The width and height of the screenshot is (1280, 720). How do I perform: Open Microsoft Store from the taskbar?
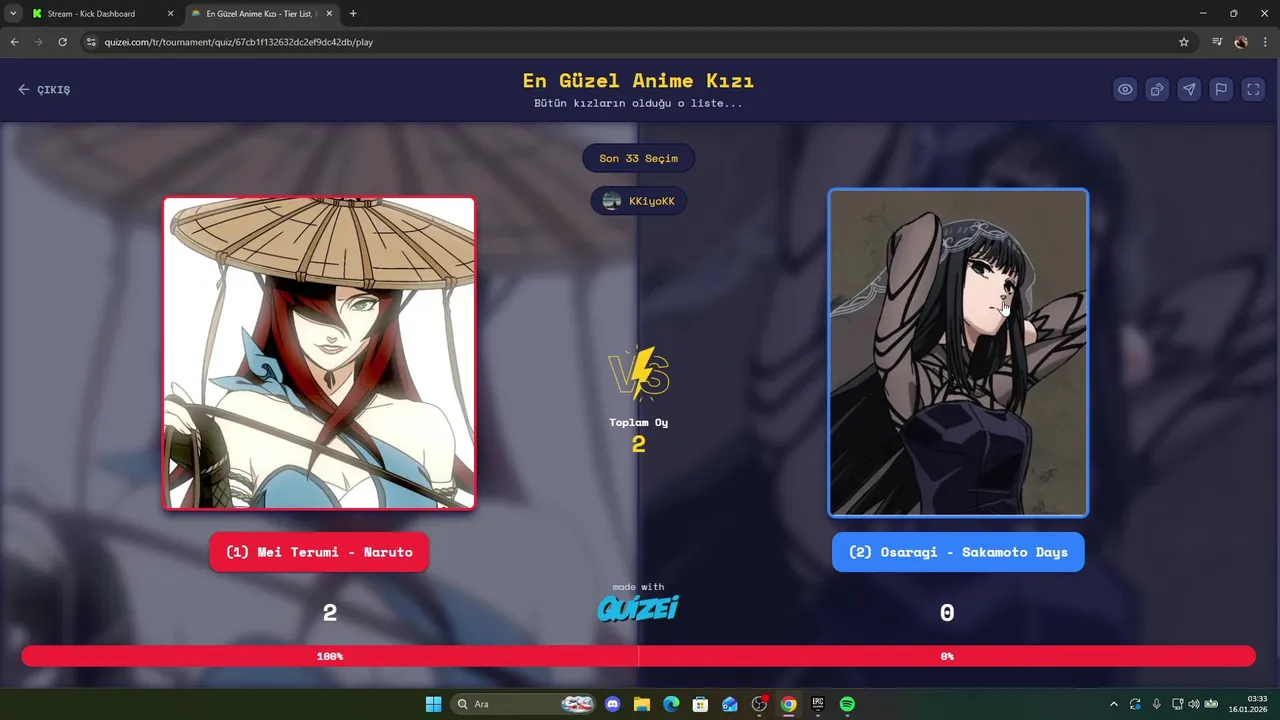700,704
